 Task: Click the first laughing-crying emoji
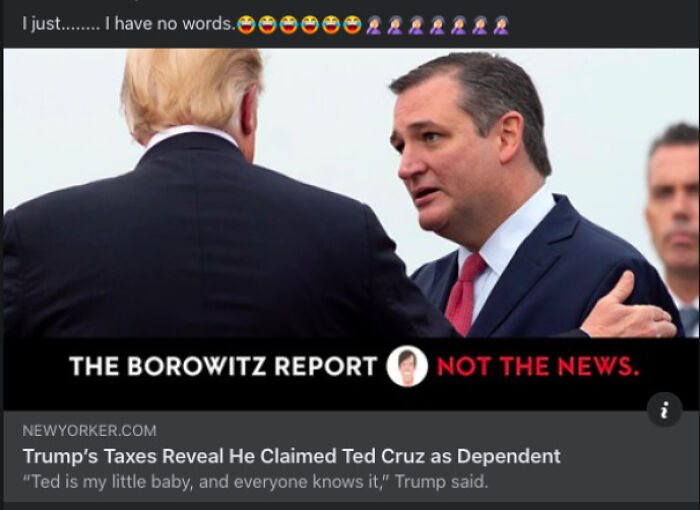tap(246, 25)
